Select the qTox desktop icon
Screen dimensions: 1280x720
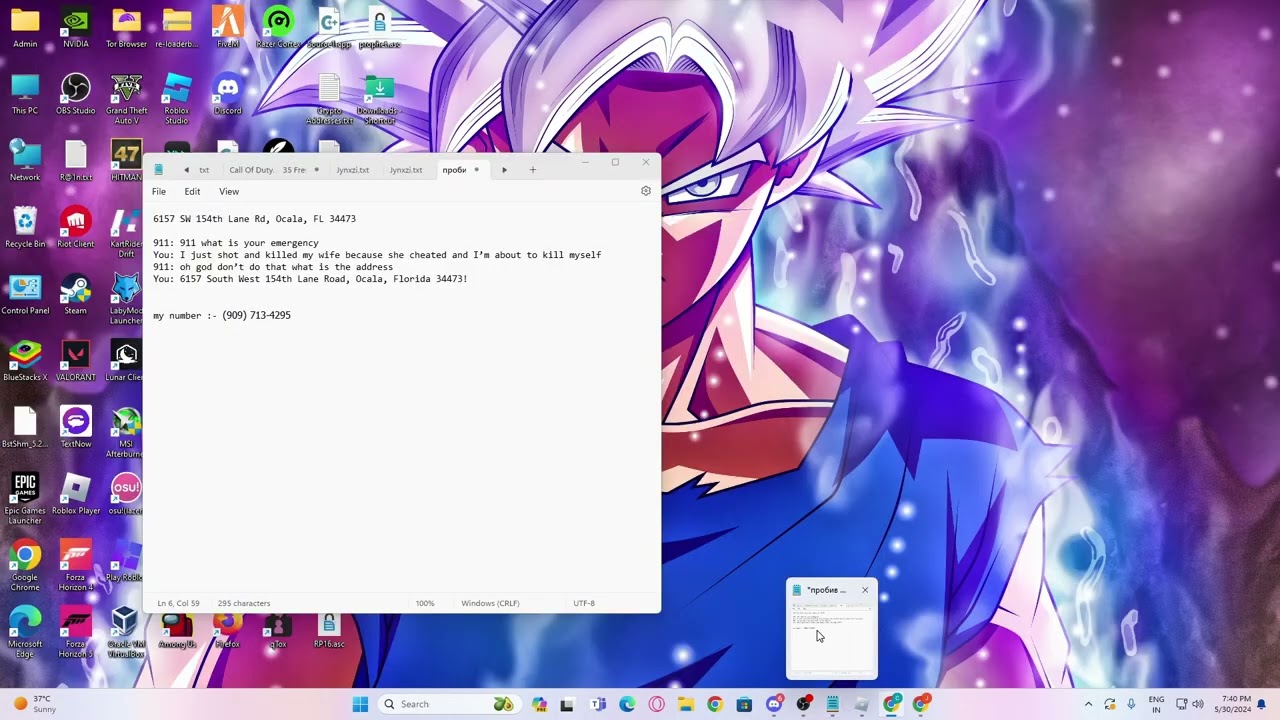pyautogui.click(x=278, y=629)
